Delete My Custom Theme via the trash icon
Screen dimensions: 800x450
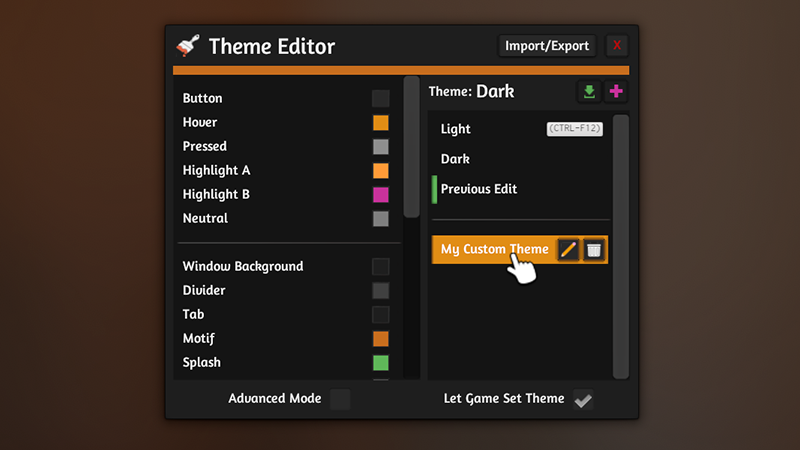pos(593,249)
